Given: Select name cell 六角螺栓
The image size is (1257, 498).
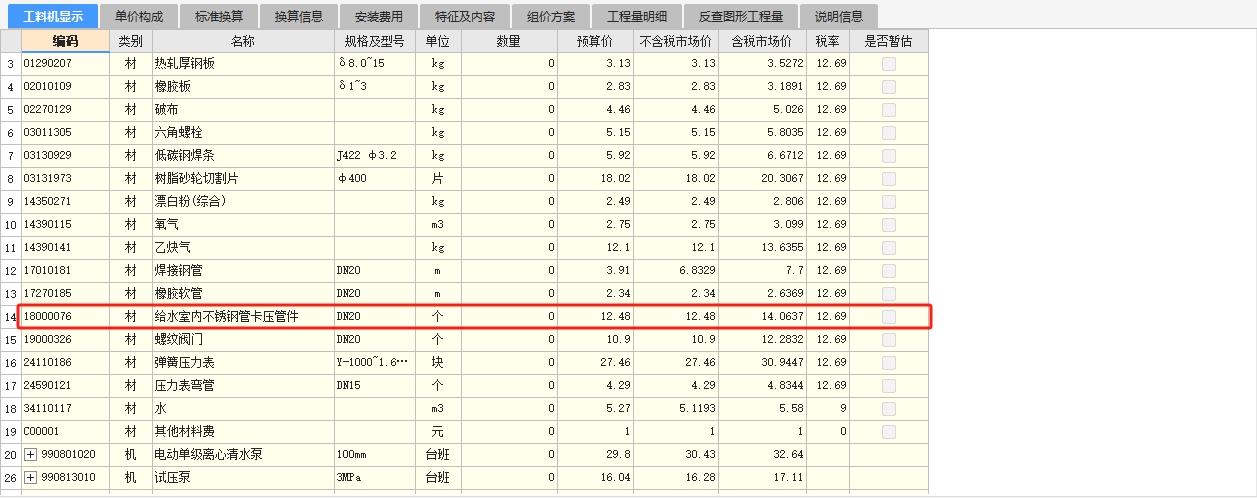Looking at the screenshot, I should point(243,132).
